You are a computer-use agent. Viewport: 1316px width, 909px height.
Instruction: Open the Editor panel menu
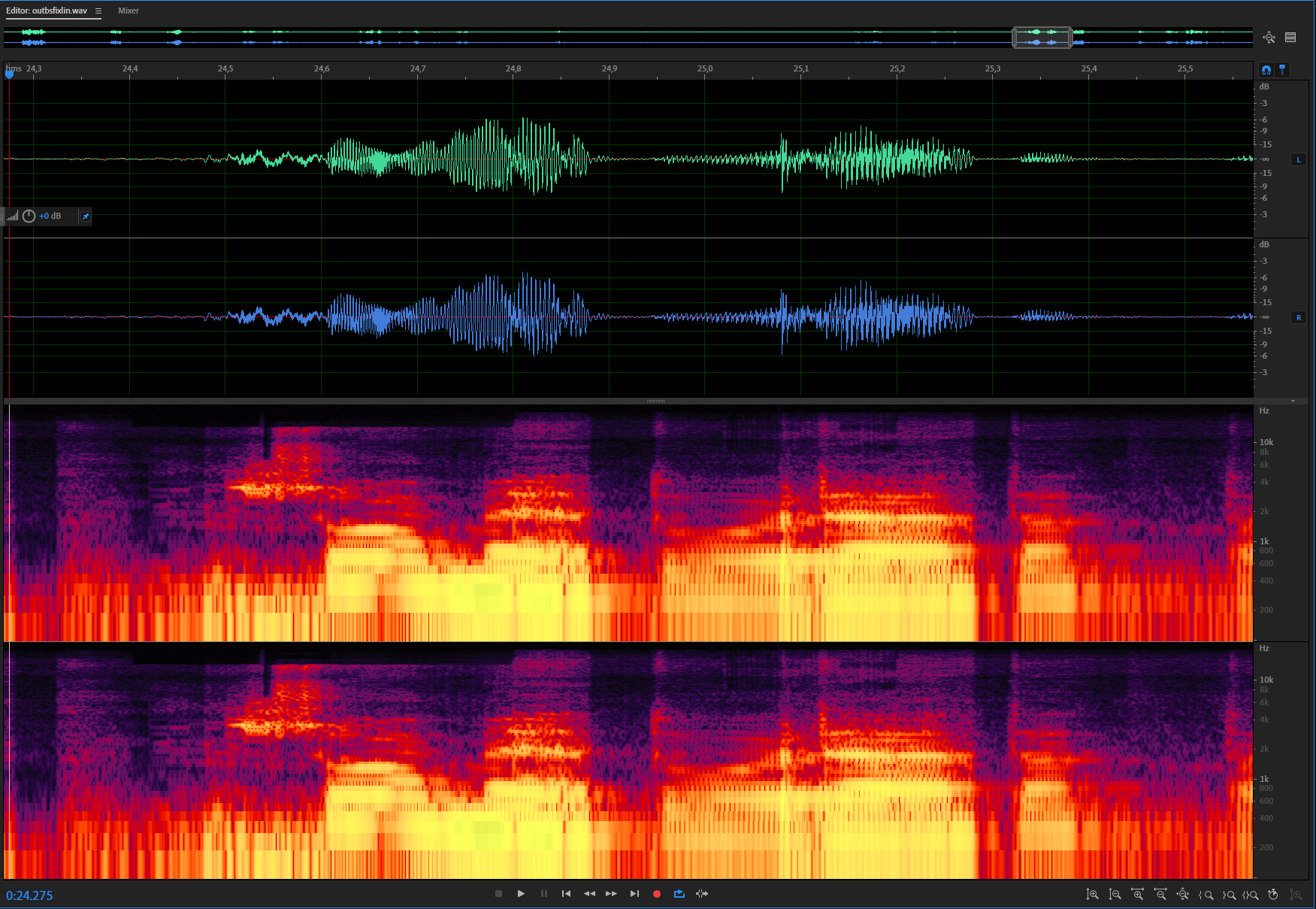(98, 11)
